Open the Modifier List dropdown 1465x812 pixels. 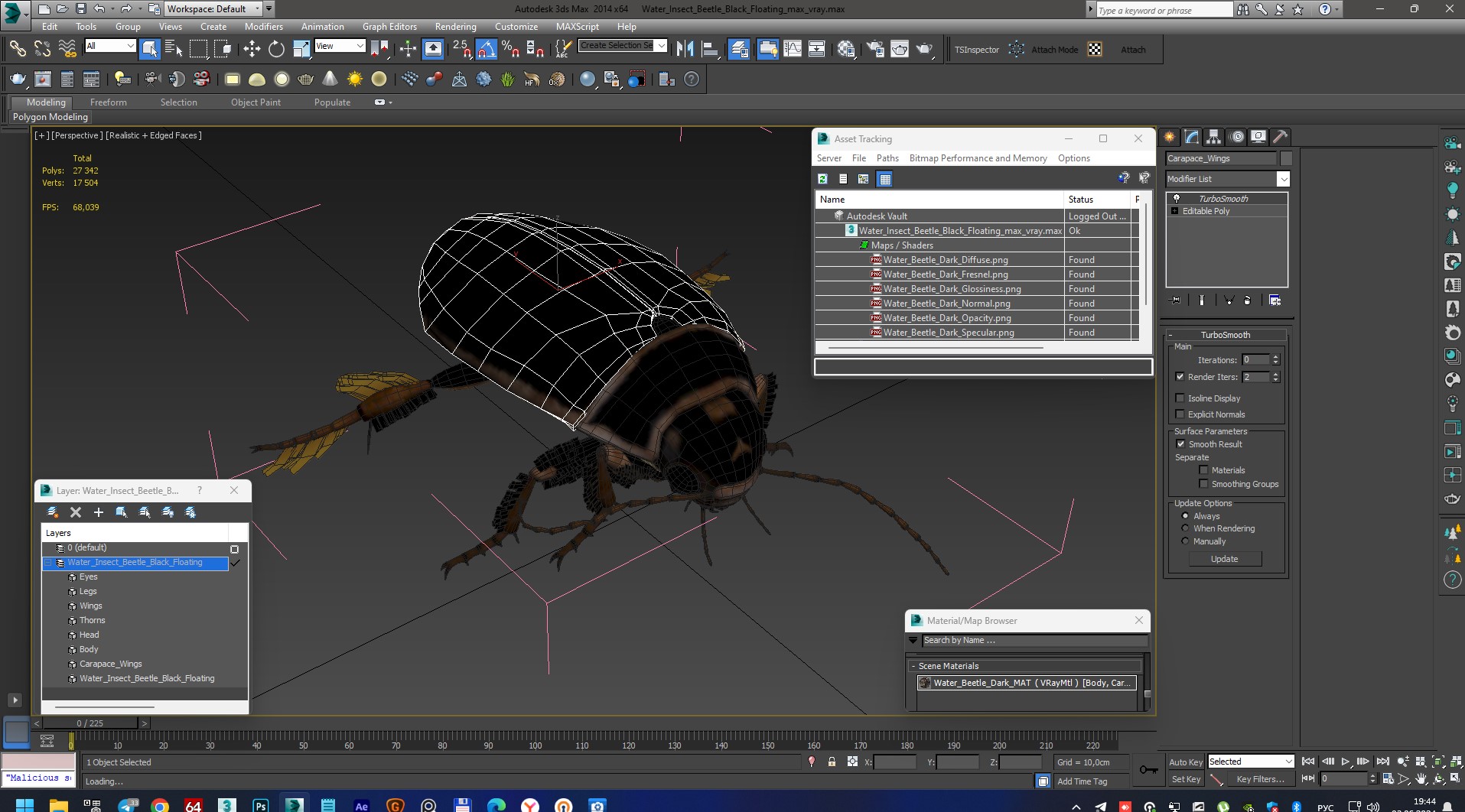point(1283,179)
